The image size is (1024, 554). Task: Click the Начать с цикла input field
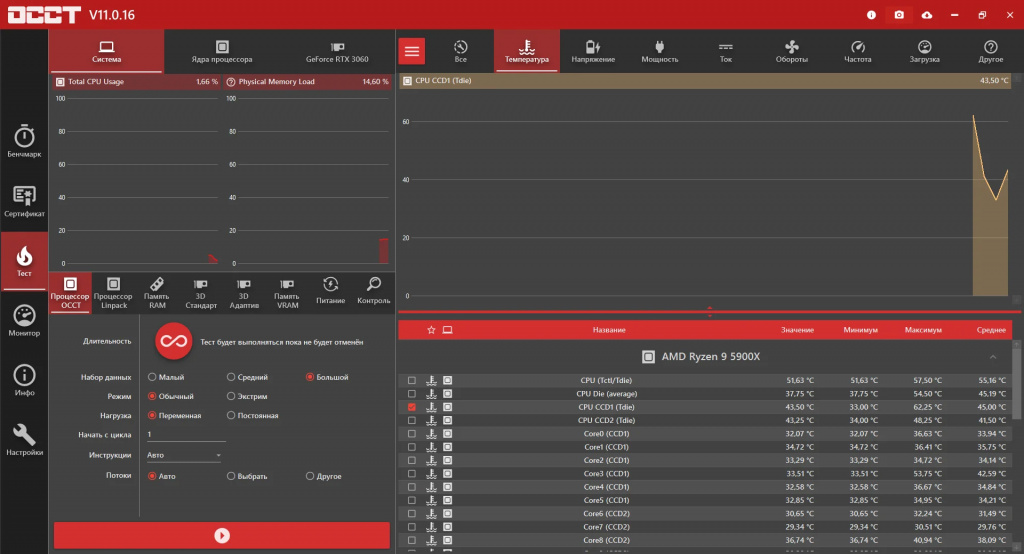[x=185, y=434]
